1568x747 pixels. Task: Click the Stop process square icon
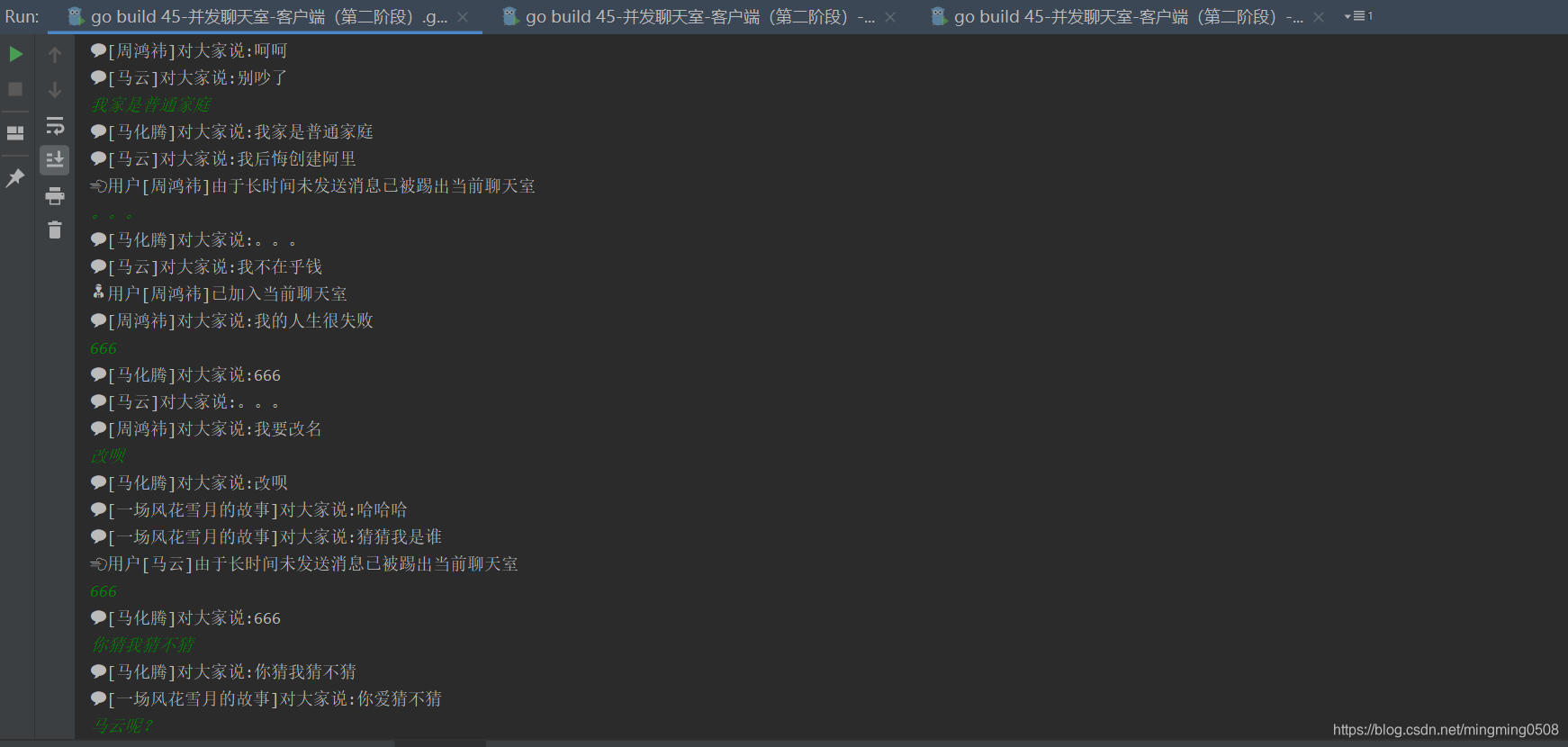pyautogui.click(x=15, y=89)
